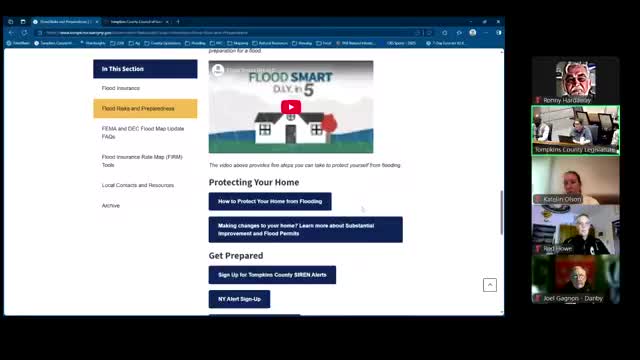
Task: Open the tab actions menu icon
Action: 23,22
